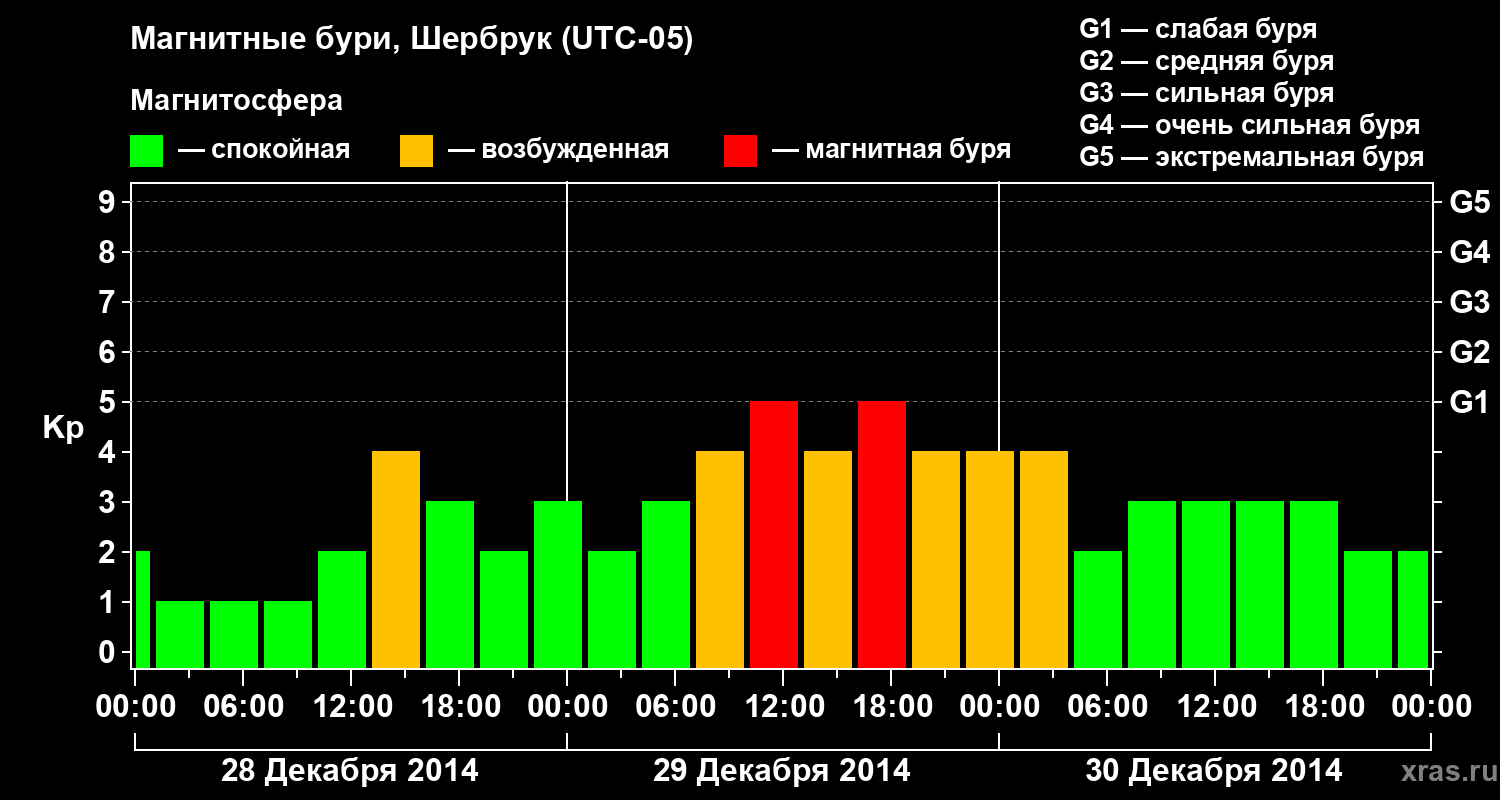
Task: Click the Kp axis label
Action: 63,428
